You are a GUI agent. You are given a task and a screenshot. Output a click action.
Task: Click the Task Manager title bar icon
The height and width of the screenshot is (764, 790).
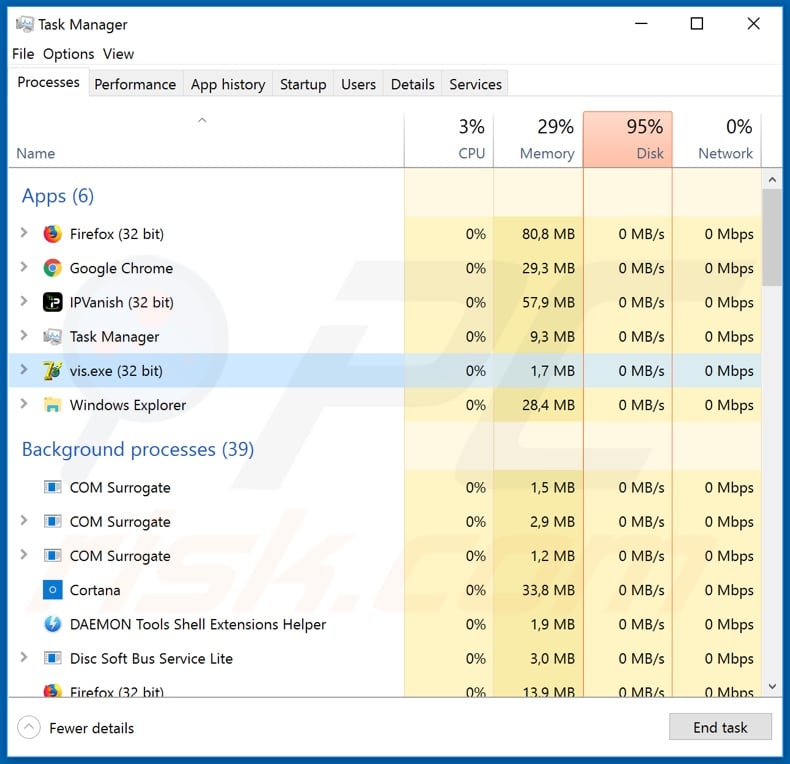pyautogui.click(x=24, y=24)
